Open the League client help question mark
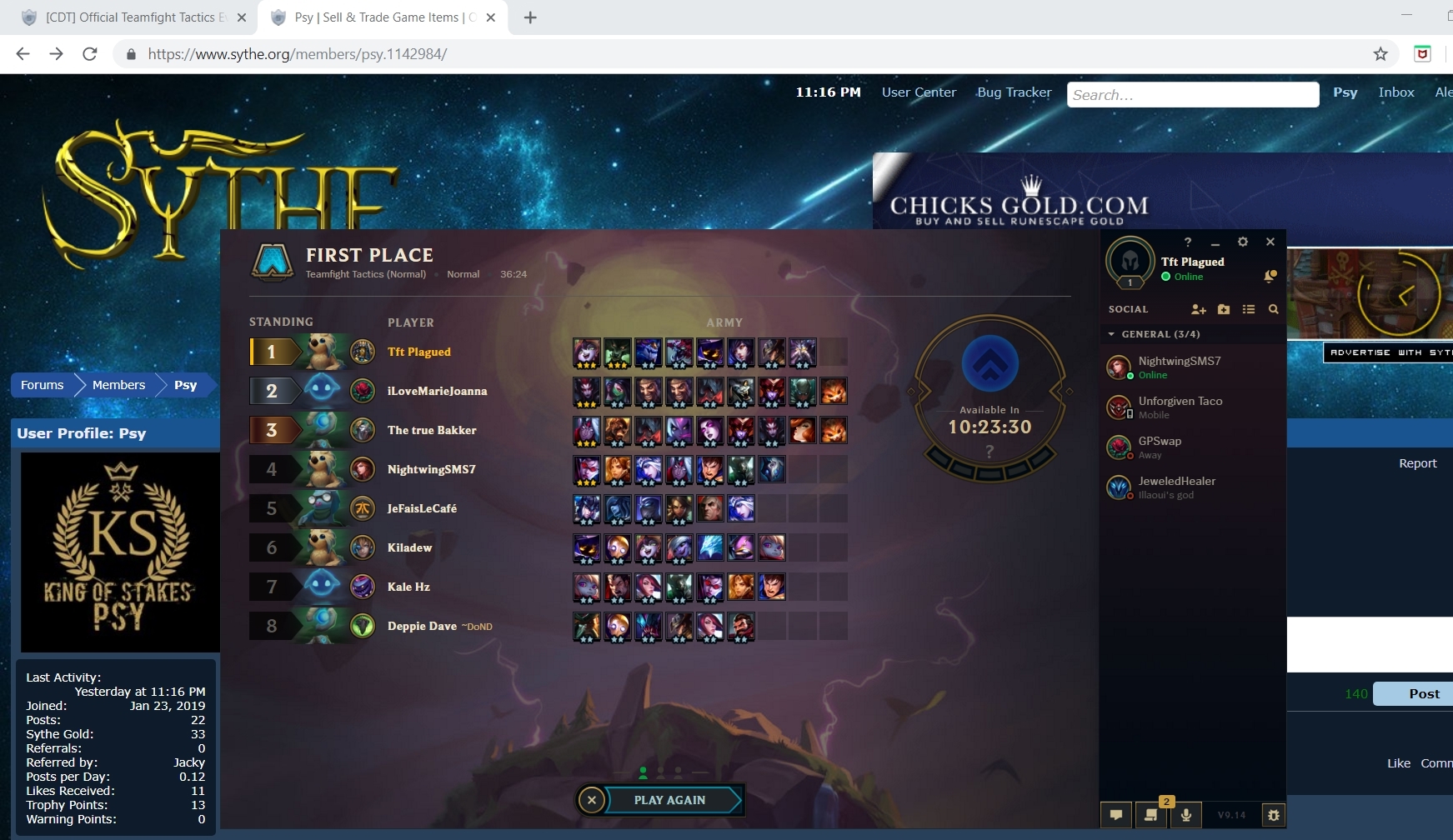This screenshot has width=1453, height=840. coord(1188,242)
